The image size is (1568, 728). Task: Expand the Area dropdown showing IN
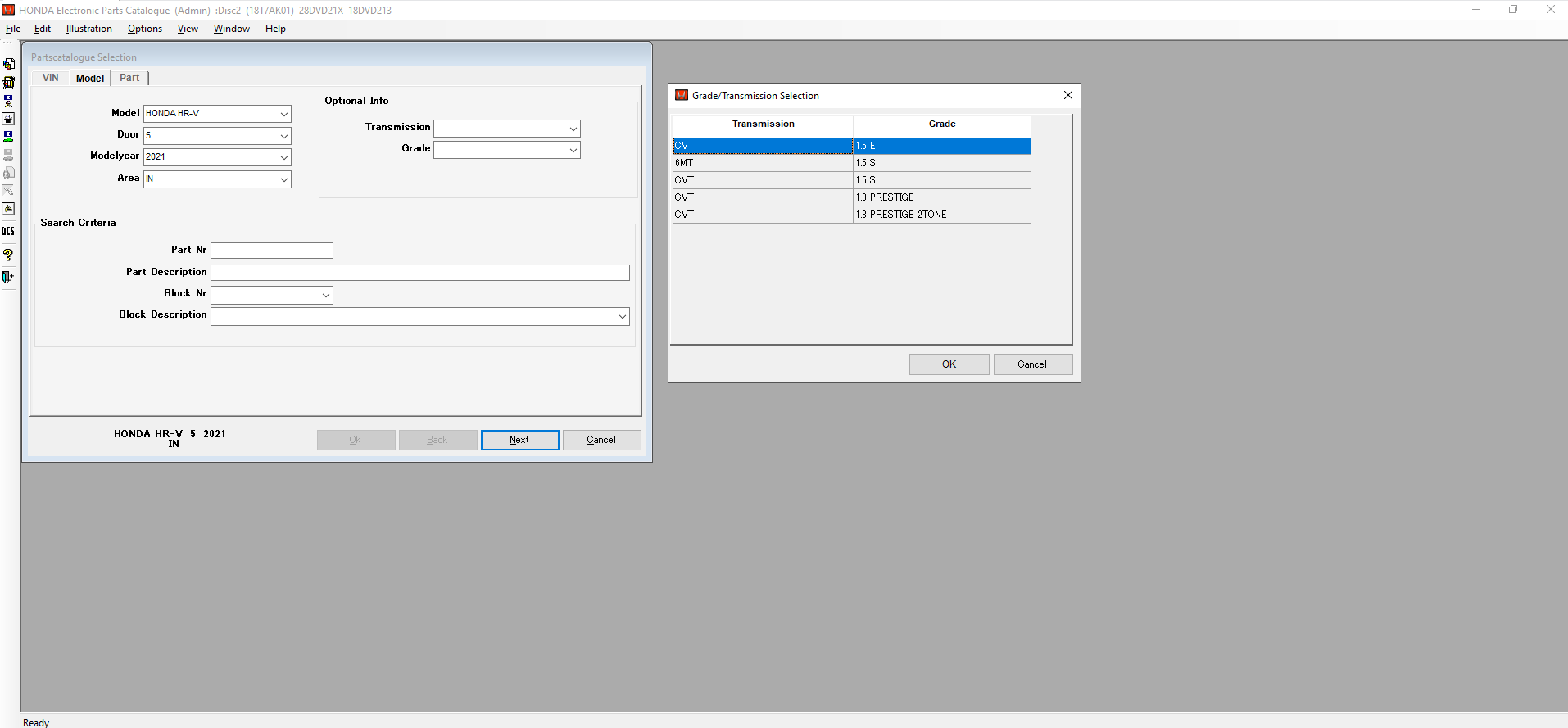point(283,179)
